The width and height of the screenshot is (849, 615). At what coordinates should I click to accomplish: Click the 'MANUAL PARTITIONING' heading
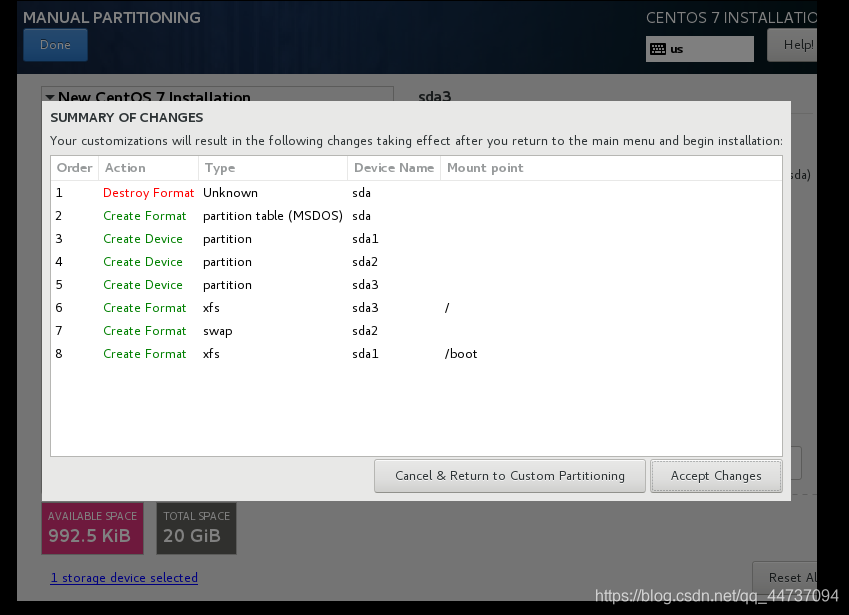click(112, 18)
